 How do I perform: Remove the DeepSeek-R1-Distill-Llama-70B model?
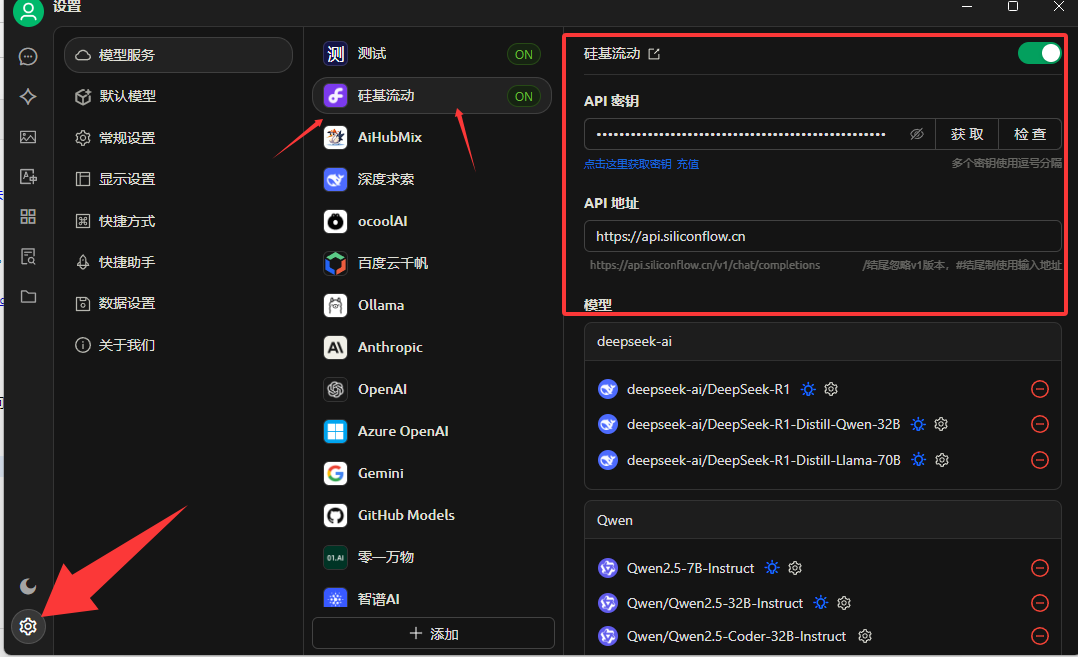click(x=1040, y=460)
